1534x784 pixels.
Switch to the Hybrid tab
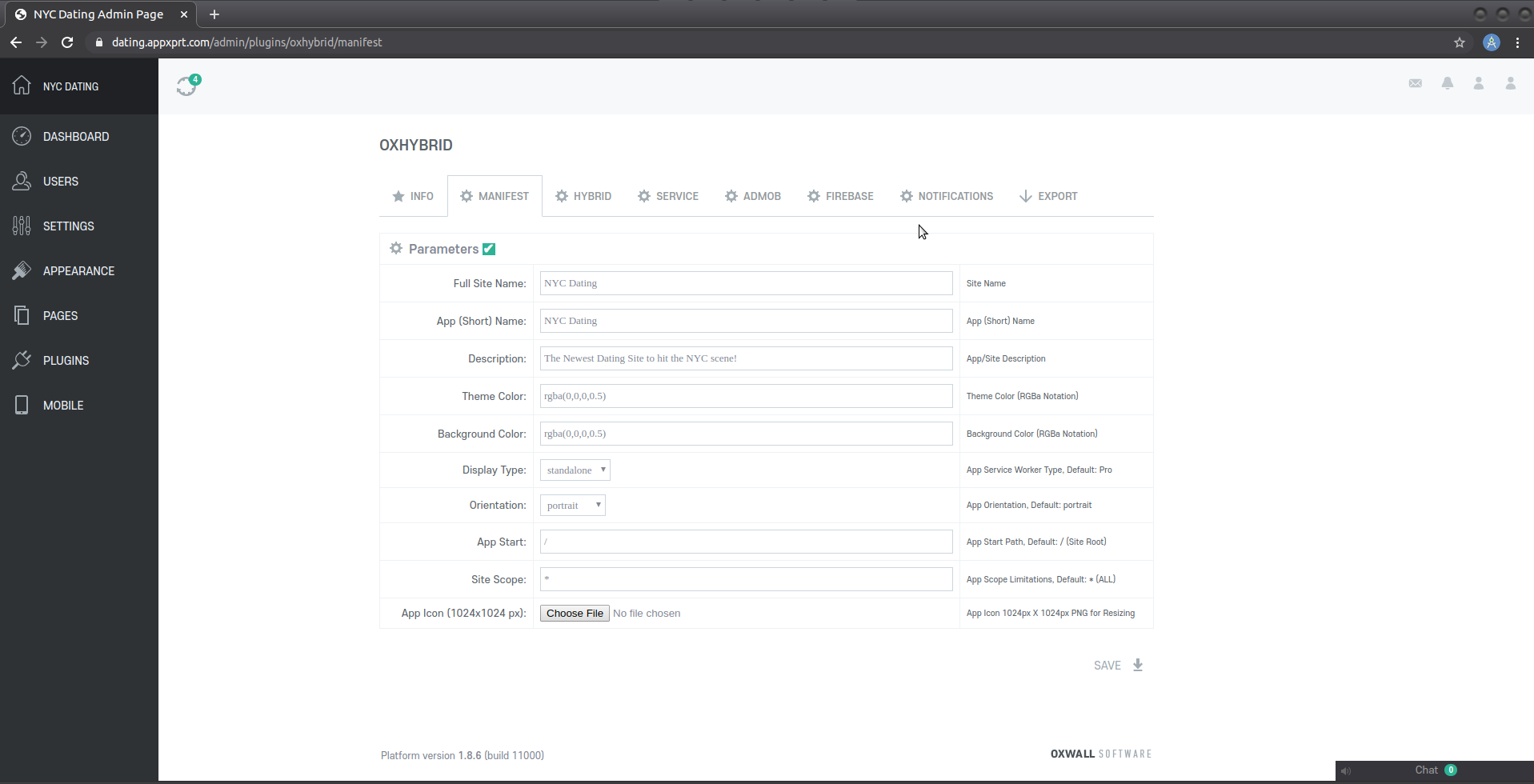(583, 196)
